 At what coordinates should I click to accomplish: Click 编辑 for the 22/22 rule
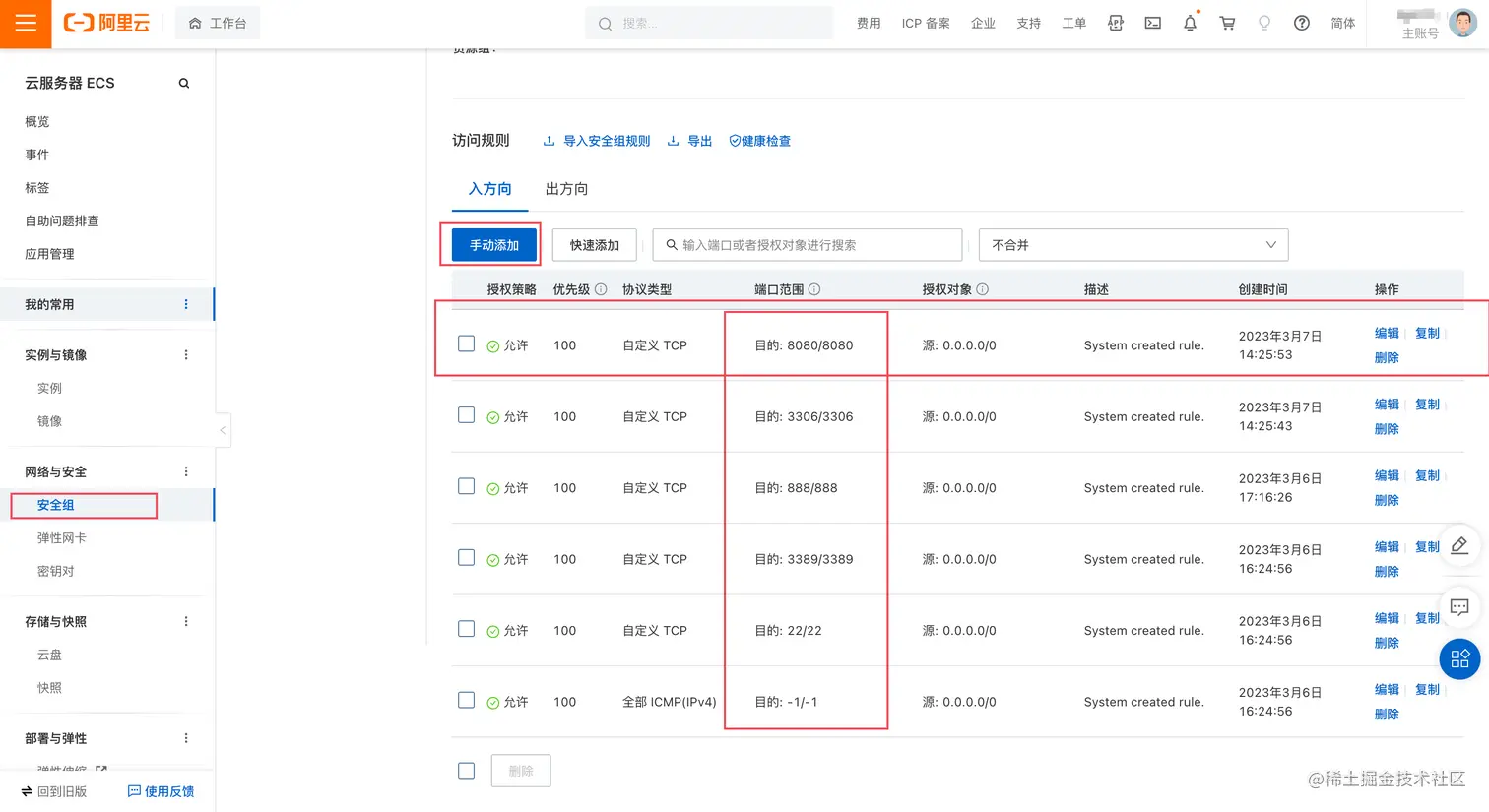coord(1387,618)
